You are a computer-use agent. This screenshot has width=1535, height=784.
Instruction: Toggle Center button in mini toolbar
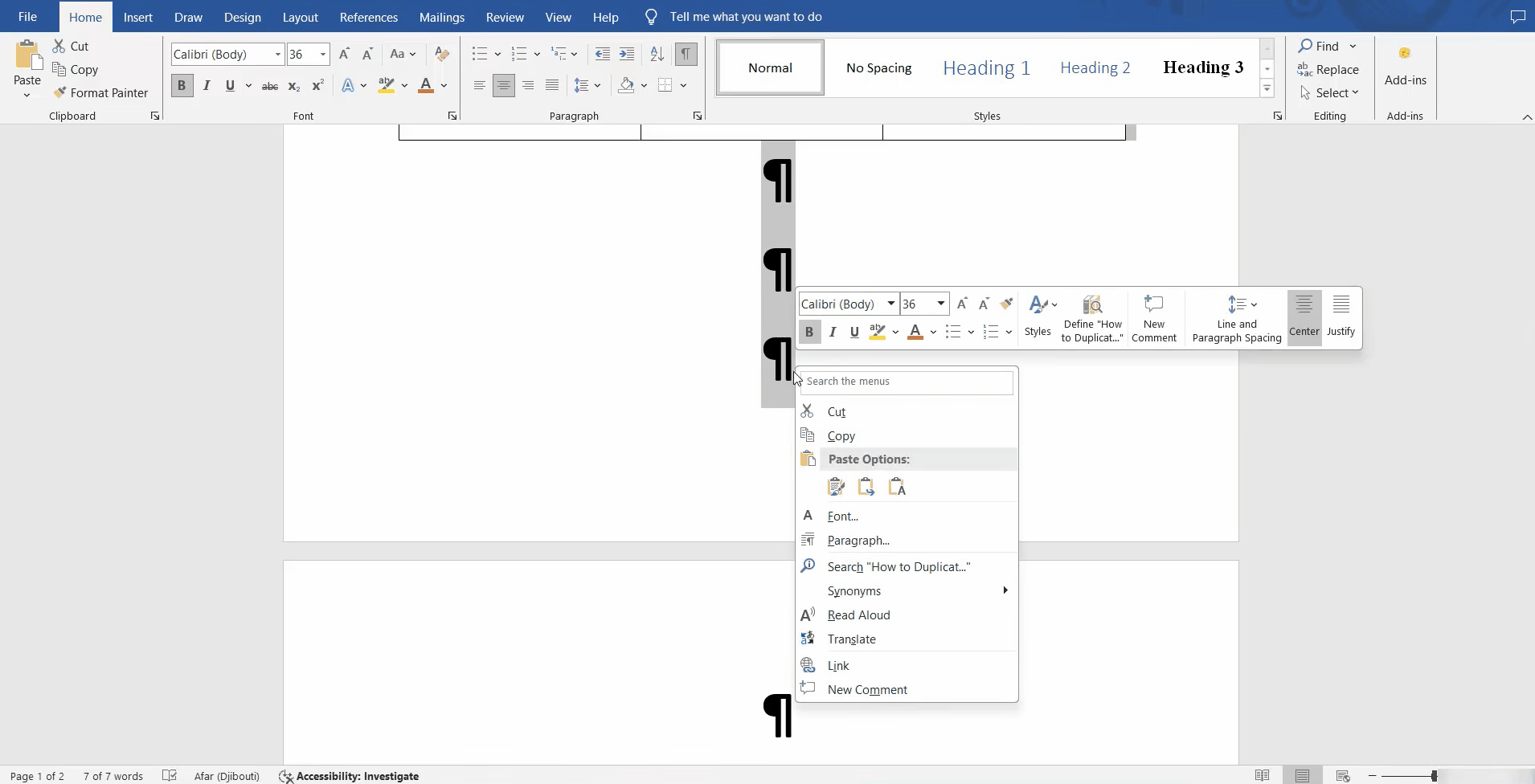[x=1304, y=318]
